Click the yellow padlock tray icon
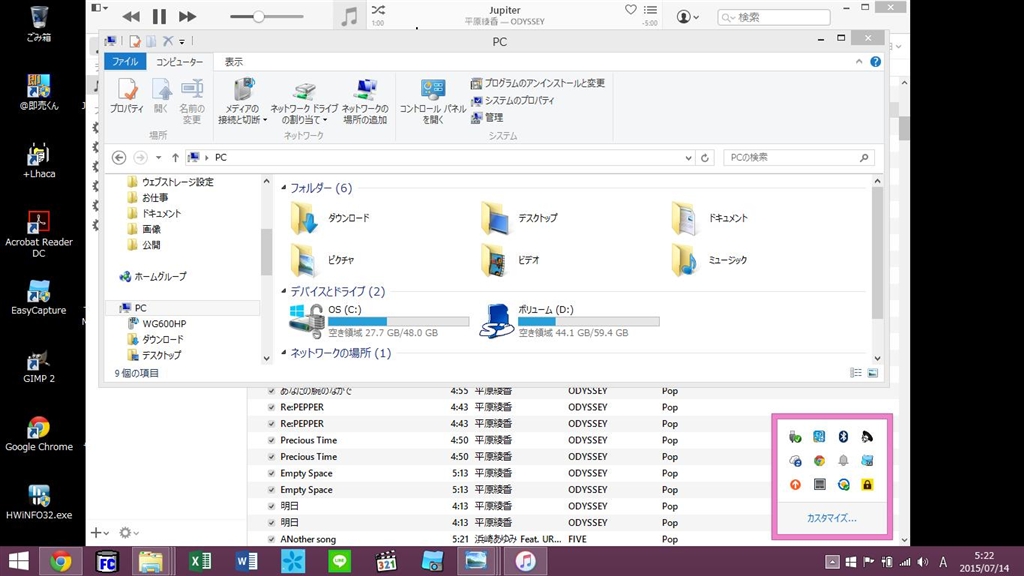Viewport: 1024px width, 576px height. [867, 485]
